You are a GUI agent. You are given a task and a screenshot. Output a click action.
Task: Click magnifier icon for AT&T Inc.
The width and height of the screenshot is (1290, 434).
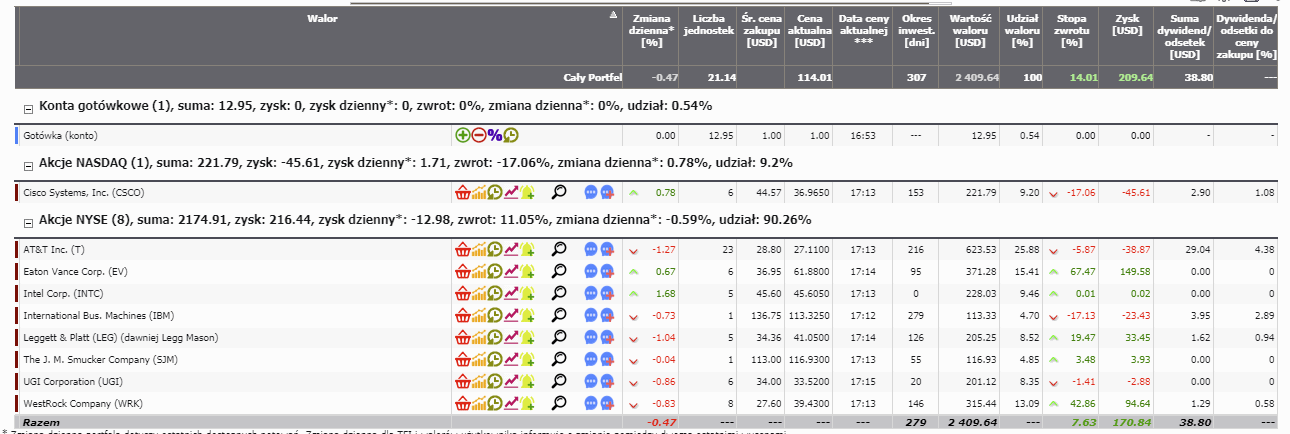[559, 249]
